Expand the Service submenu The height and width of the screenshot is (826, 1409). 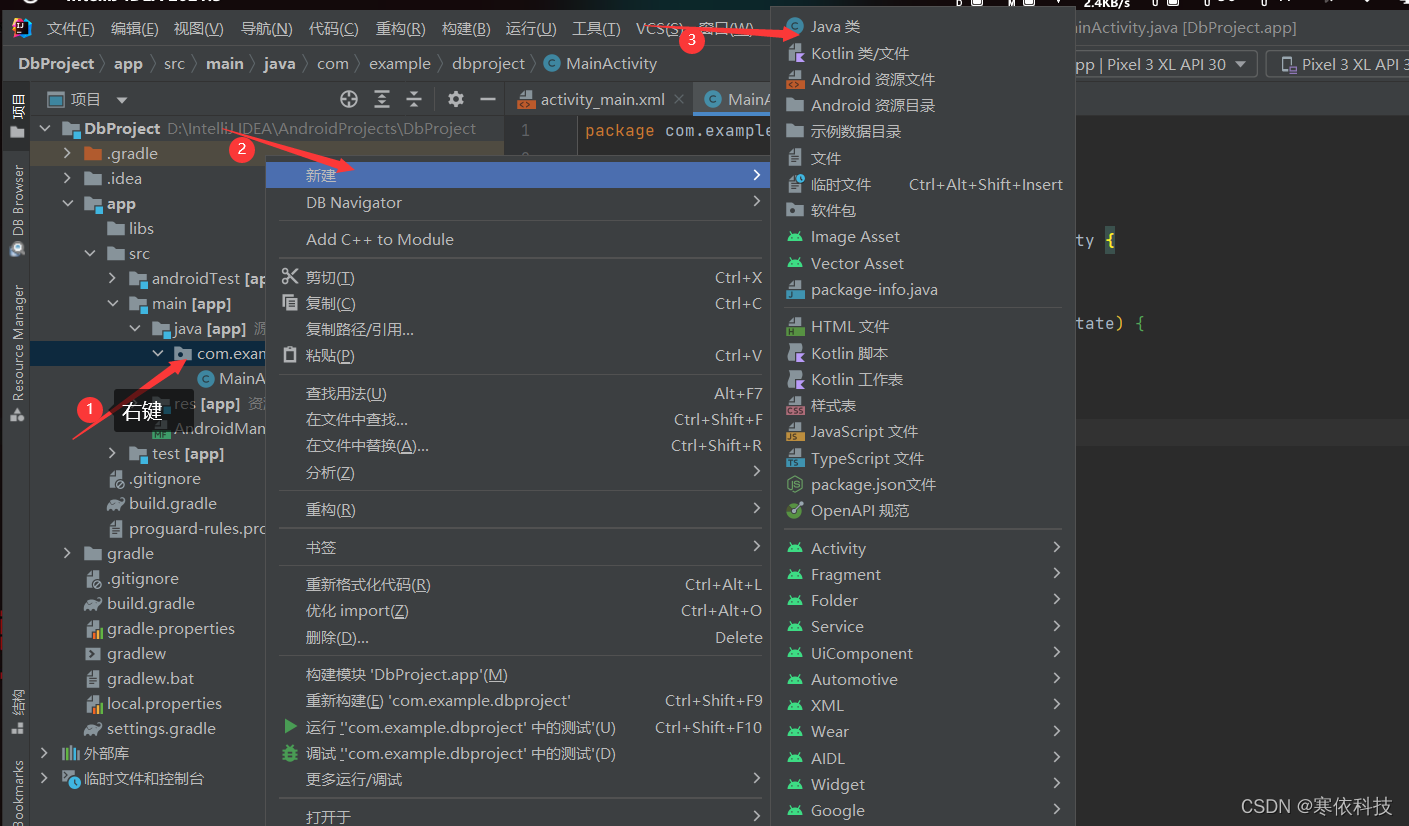click(921, 626)
